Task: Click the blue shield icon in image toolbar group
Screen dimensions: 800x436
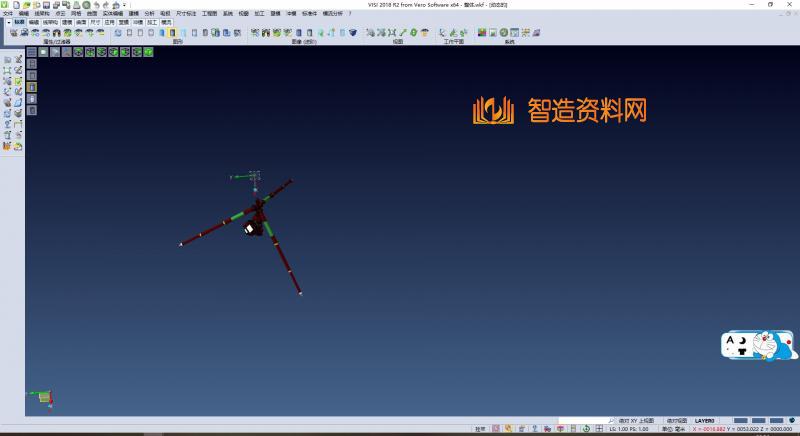Action: coord(353,33)
